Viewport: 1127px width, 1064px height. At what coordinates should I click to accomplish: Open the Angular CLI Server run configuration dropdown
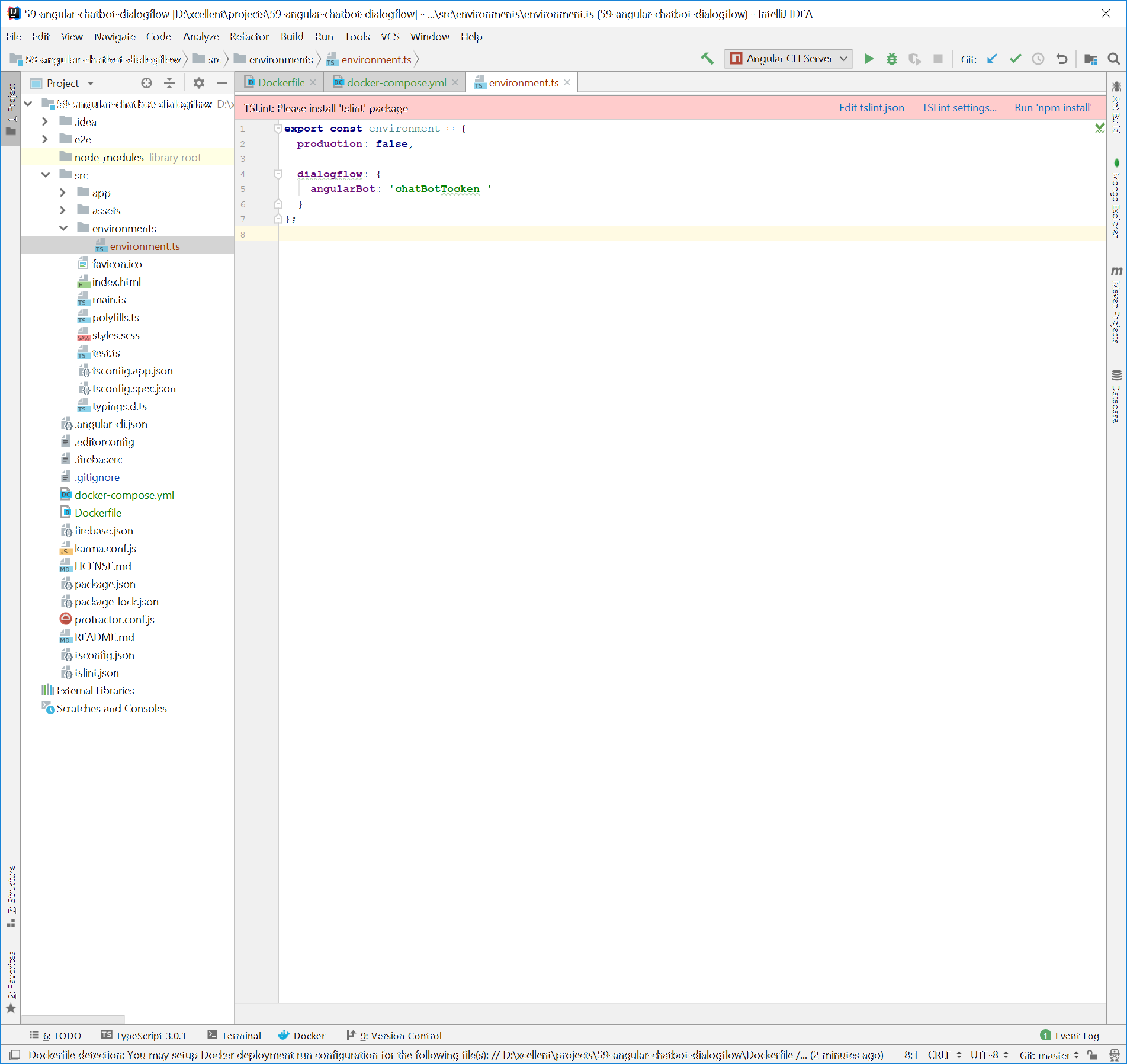click(788, 59)
